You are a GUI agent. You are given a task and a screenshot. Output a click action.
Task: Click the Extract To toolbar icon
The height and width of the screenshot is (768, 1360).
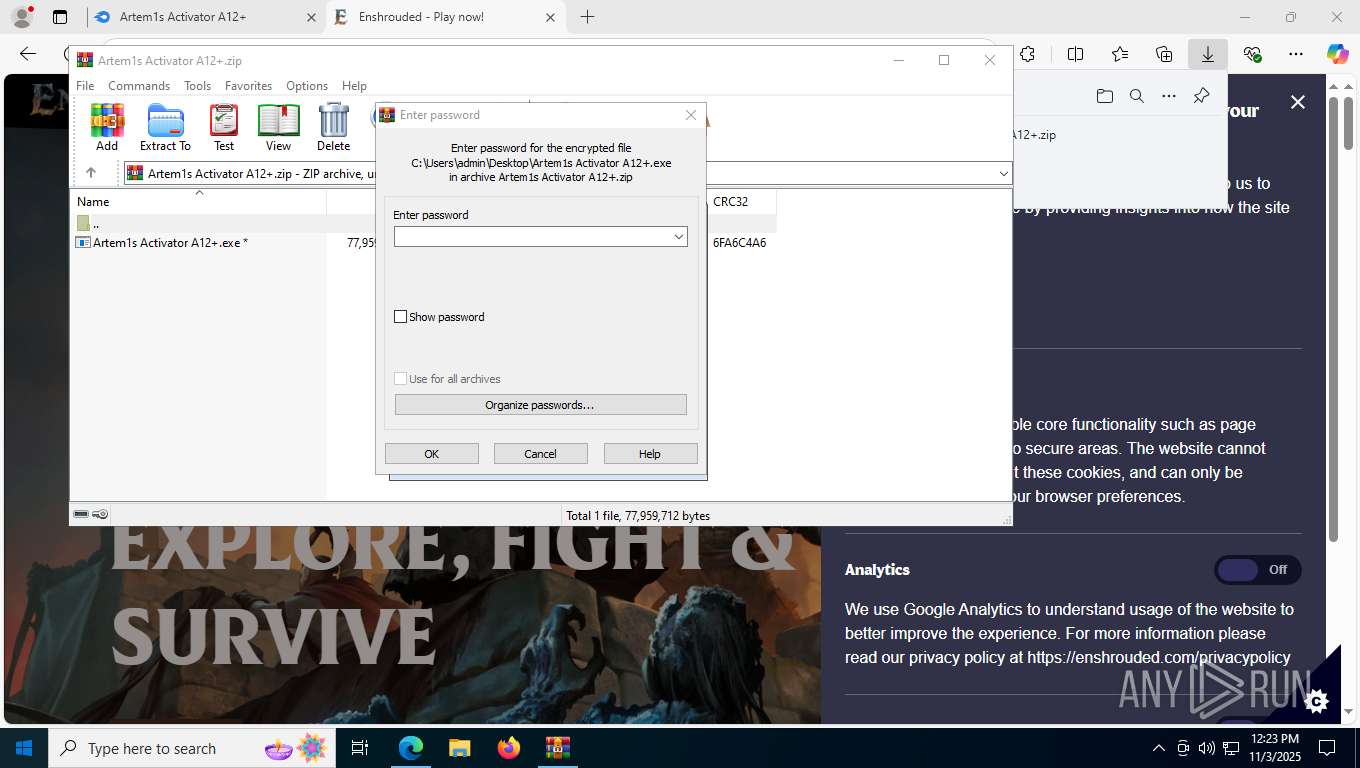click(165, 127)
